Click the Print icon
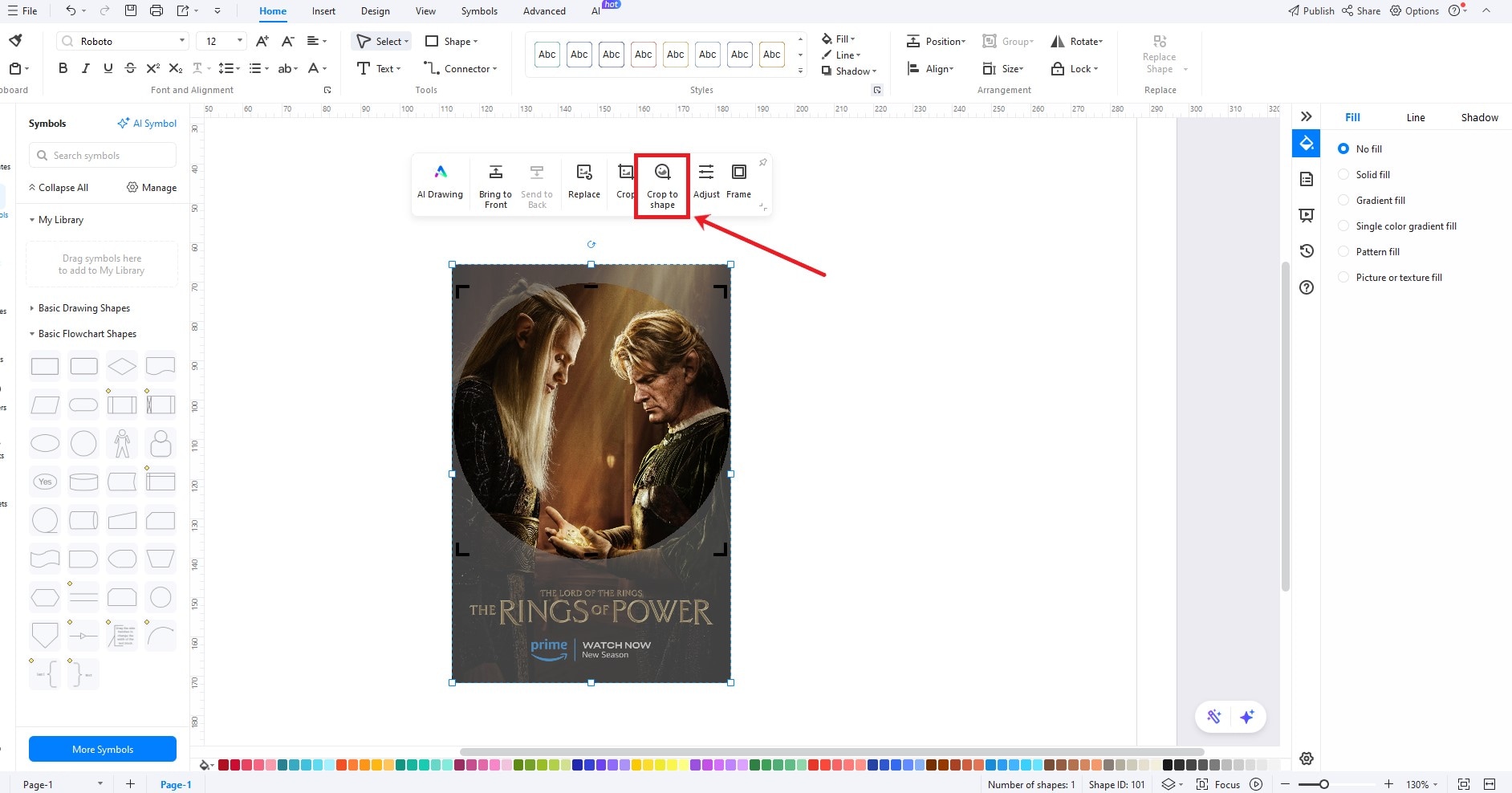 [156, 10]
